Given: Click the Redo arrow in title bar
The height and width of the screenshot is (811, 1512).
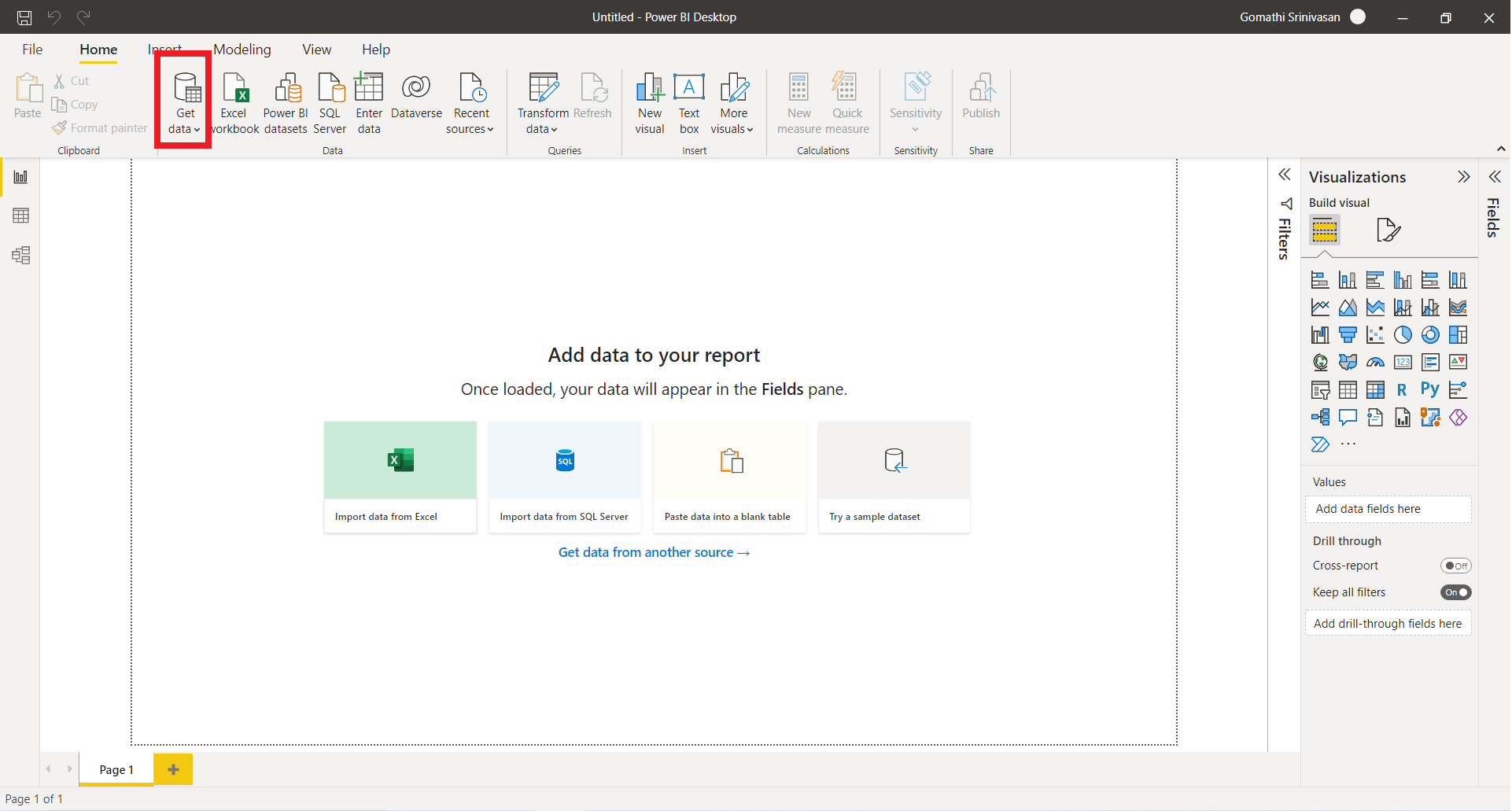Looking at the screenshot, I should (84, 17).
